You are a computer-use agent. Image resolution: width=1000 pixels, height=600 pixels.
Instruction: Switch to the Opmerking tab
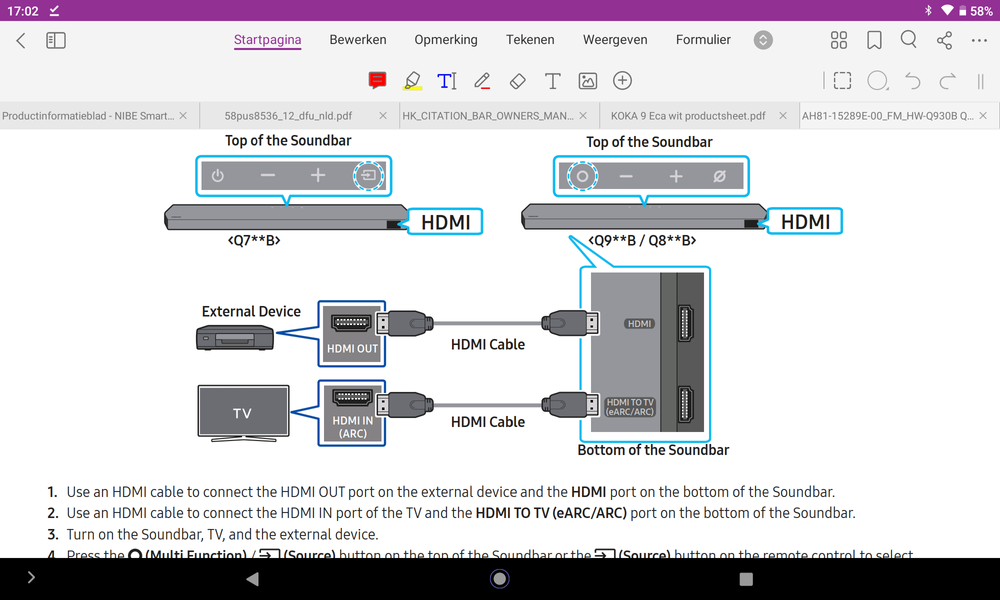446,40
